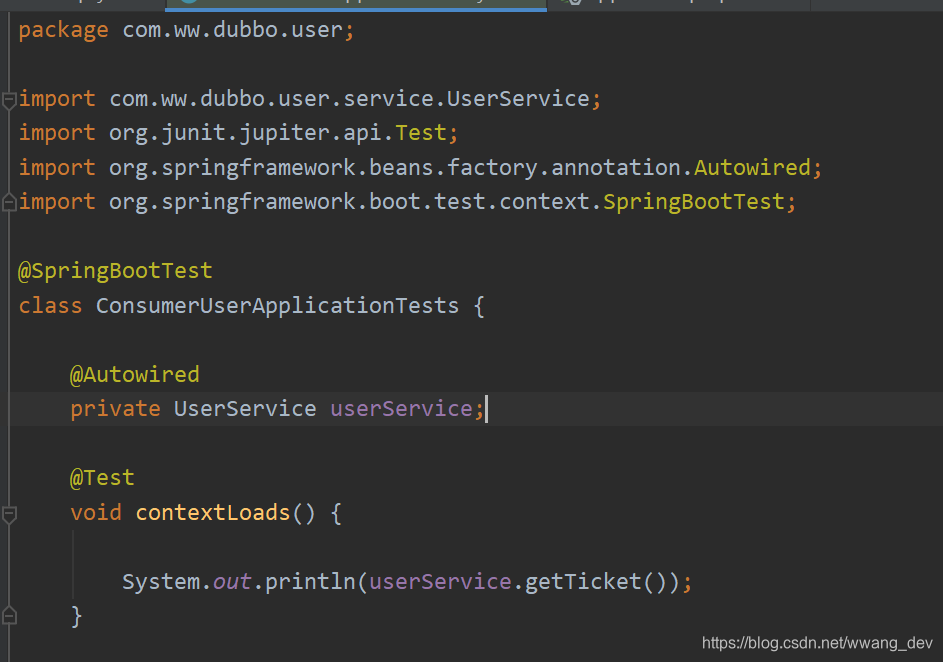Click the @SpringBootTest annotation above class
This screenshot has width=943, height=662.
[x=115, y=271]
